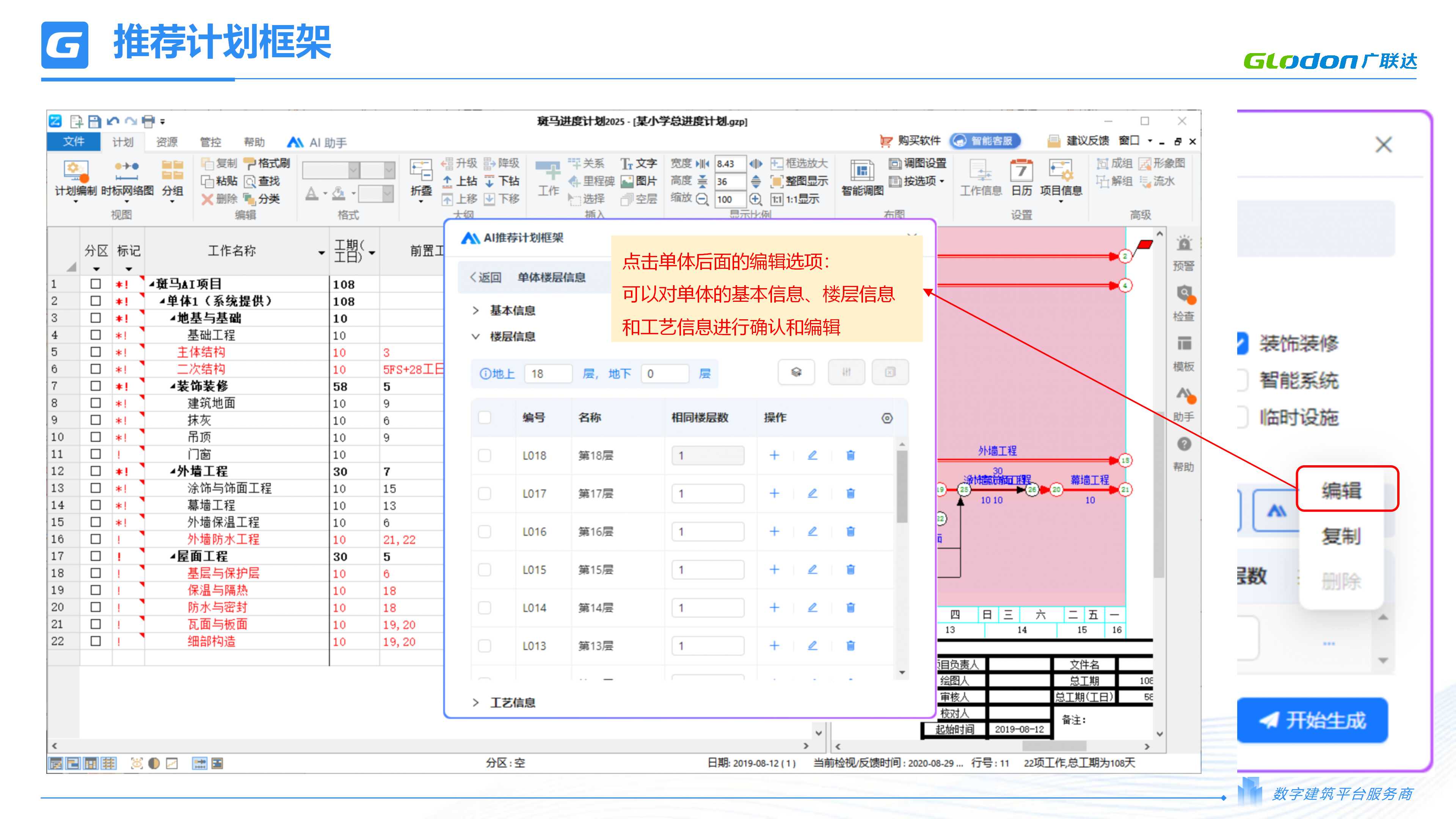Click the 建议反馈 link
1456x819 pixels.
(1078, 141)
